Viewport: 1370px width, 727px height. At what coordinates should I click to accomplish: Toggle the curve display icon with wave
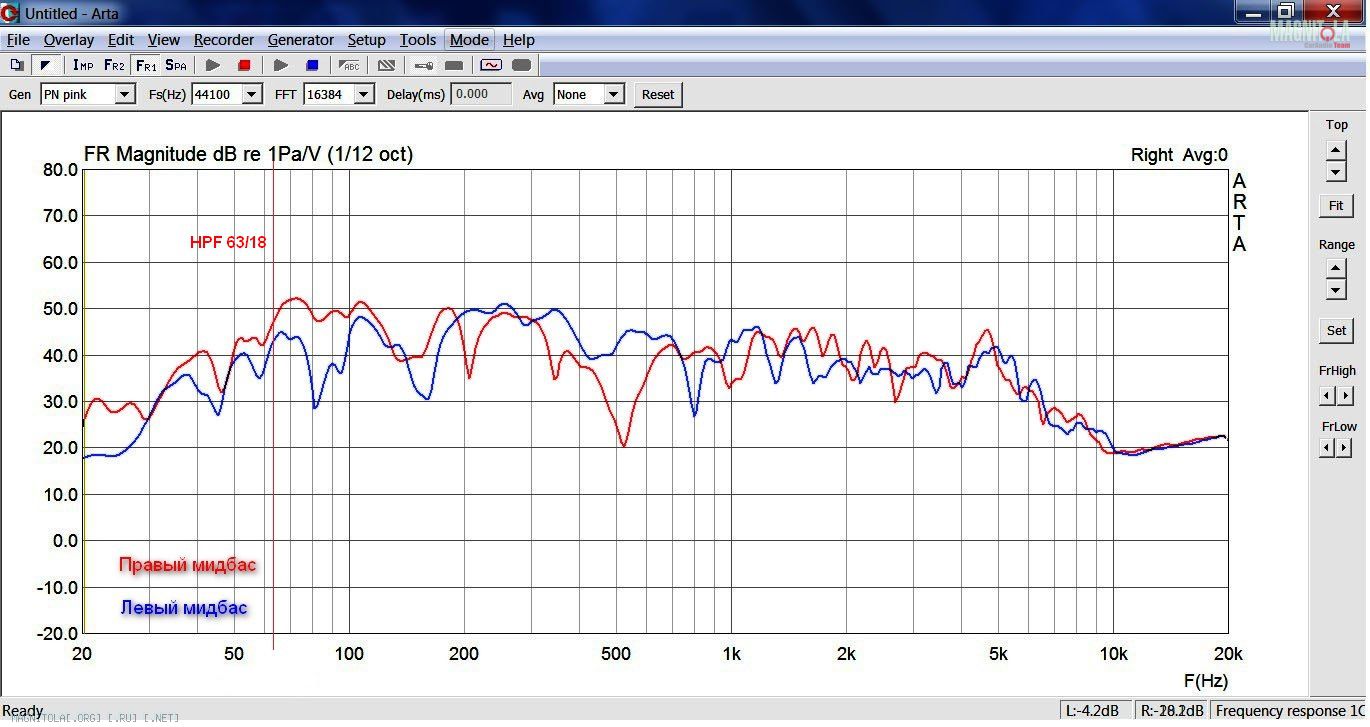[x=490, y=65]
